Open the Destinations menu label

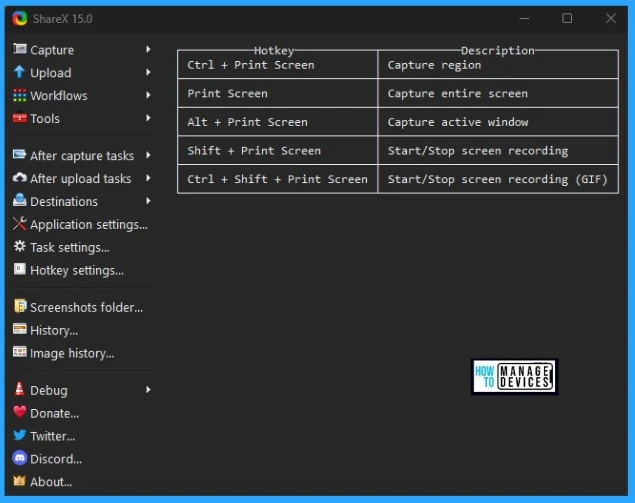[64, 202]
